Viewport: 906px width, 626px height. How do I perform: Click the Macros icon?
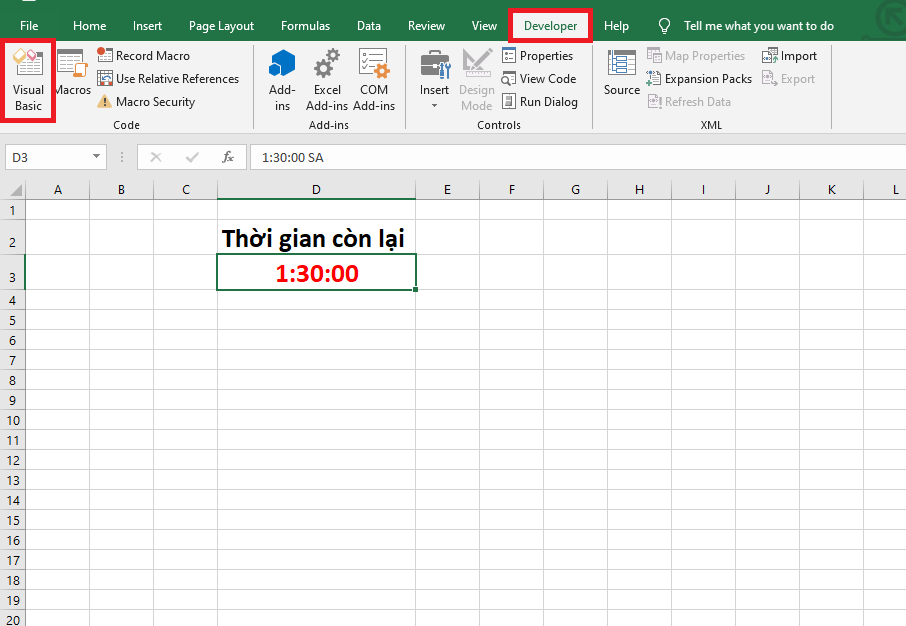pos(72,75)
